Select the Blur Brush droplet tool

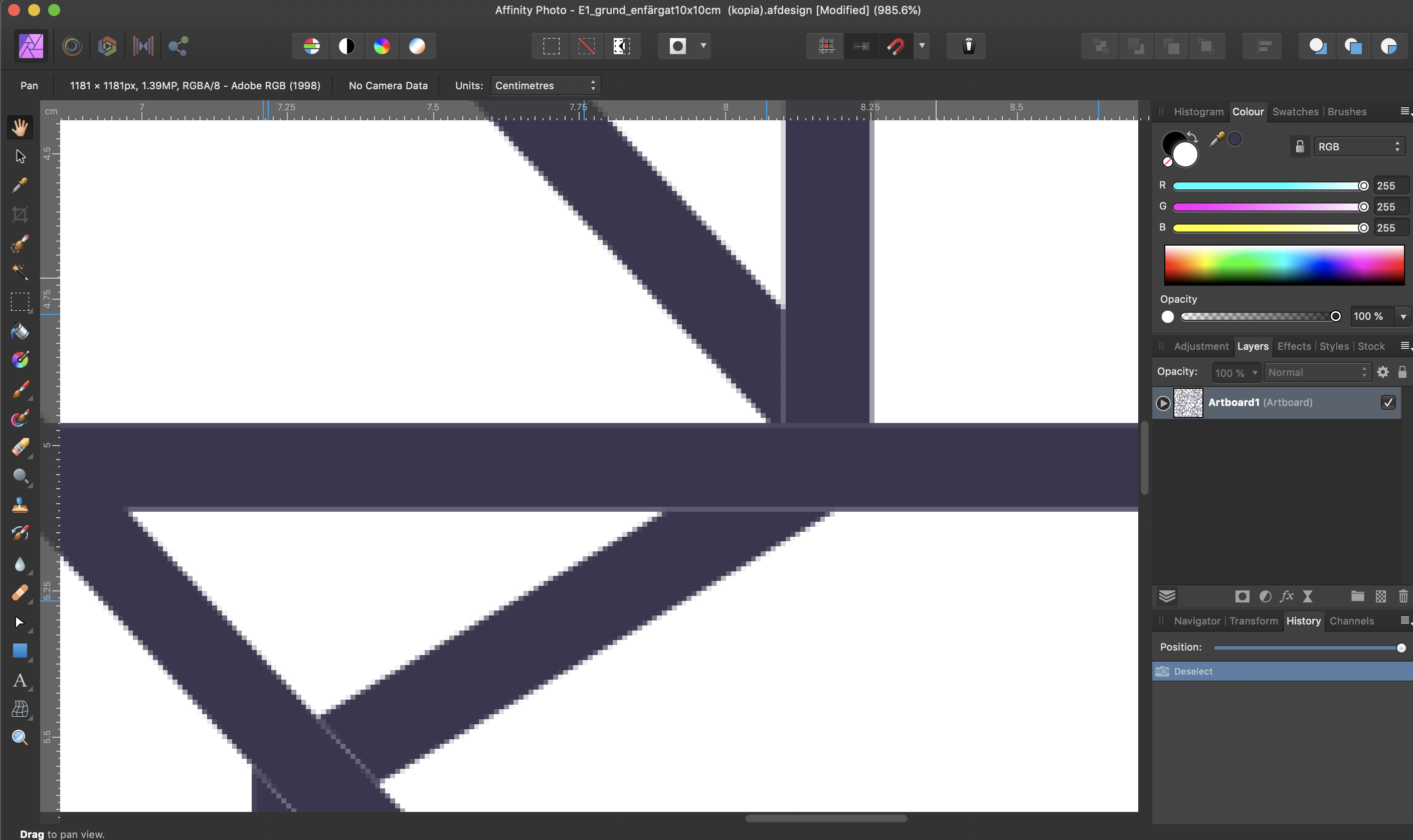[20, 564]
